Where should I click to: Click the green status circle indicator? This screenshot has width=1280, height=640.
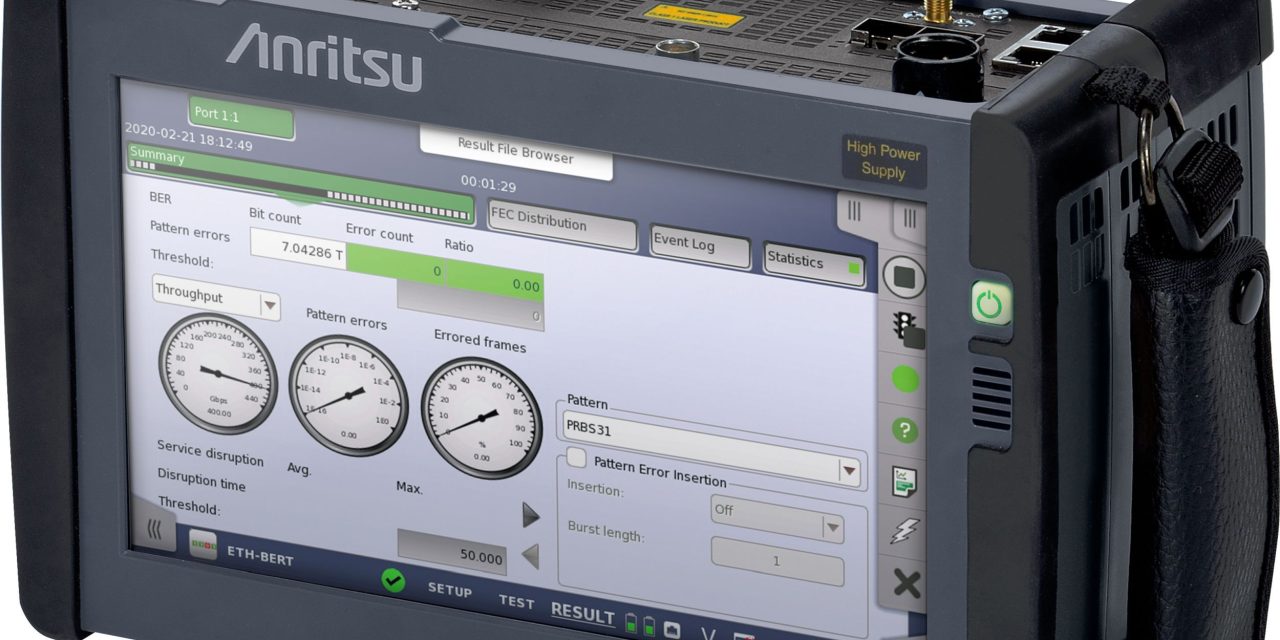pos(906,376)
